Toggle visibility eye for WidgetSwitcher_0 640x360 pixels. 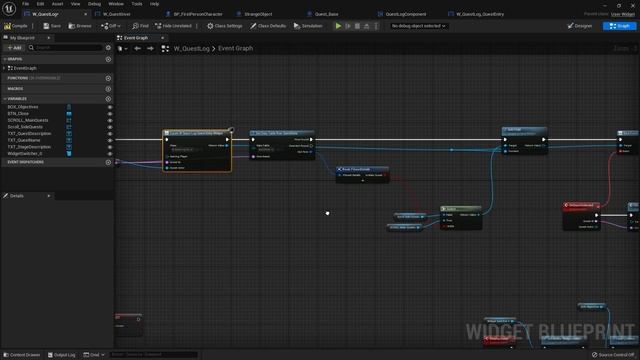pyautogui.click(x=109, y=154)
